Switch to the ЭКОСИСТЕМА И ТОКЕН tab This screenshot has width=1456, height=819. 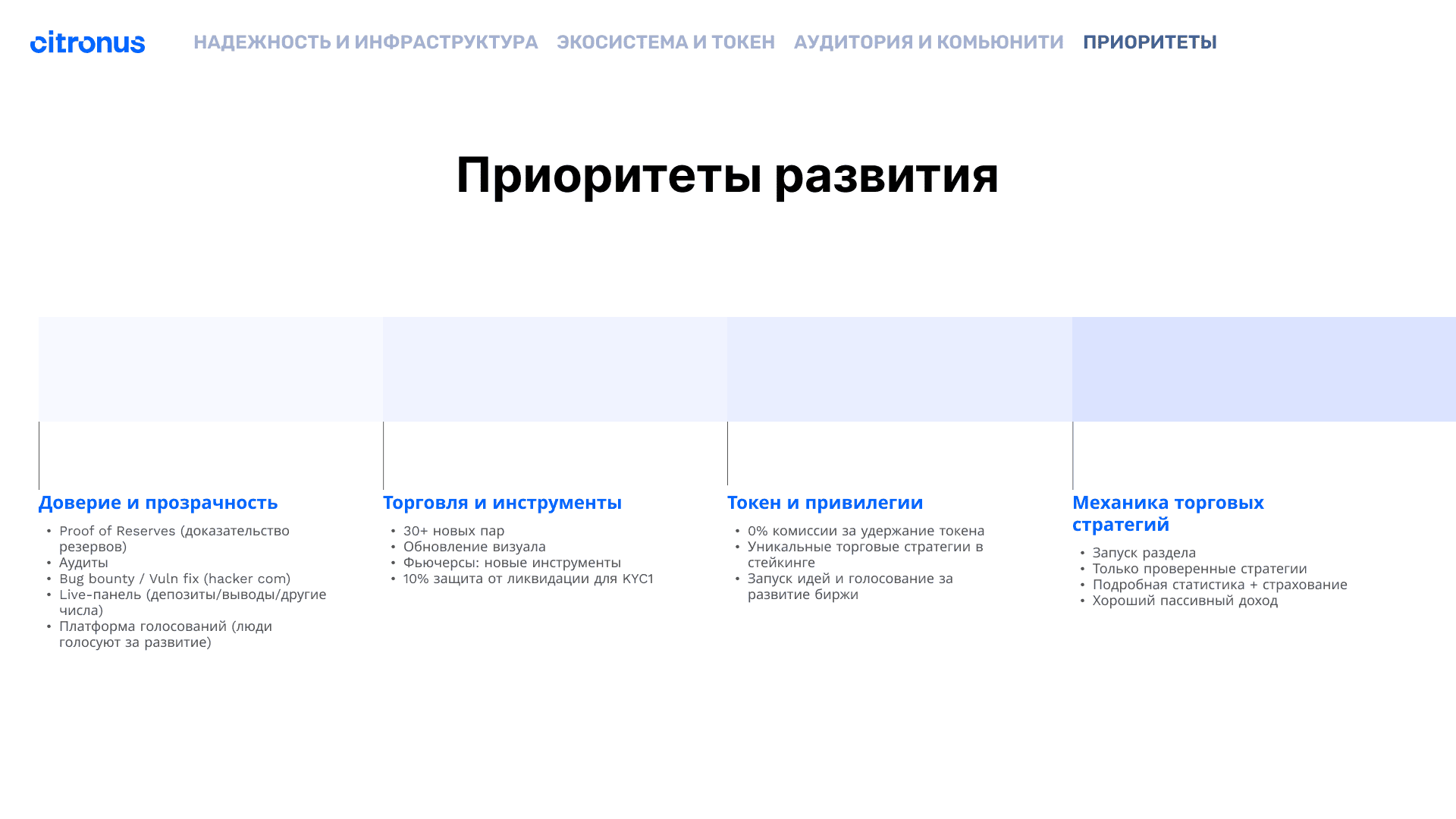[665, 42]
